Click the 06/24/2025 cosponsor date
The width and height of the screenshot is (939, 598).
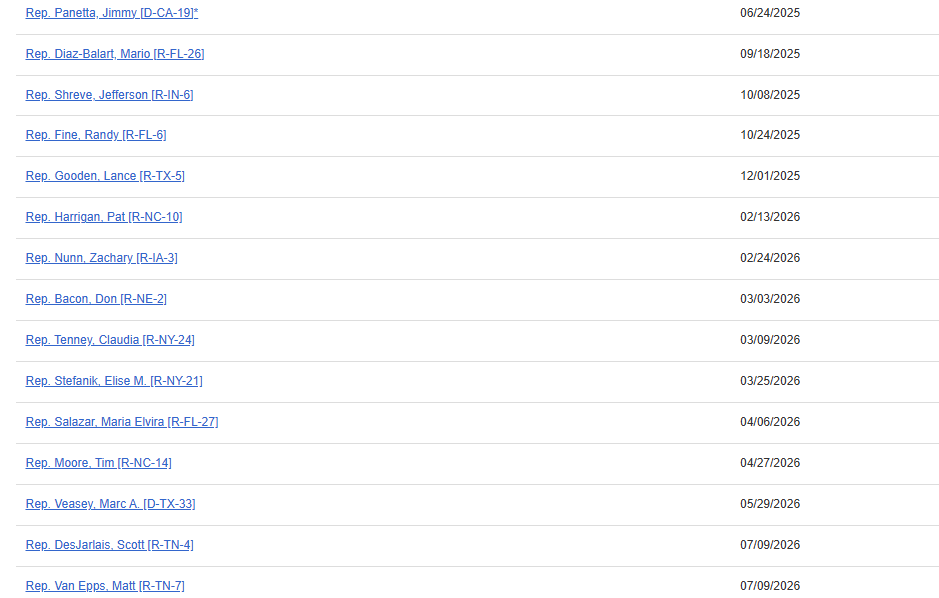770,13
